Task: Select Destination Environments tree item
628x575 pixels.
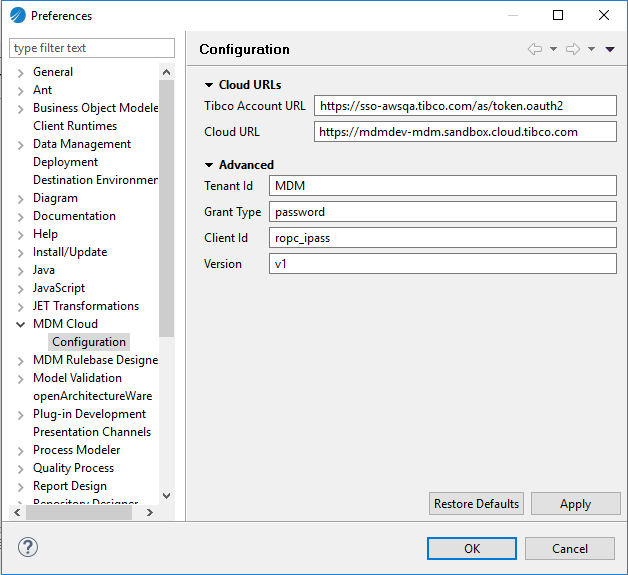Action: tap(95, 180)
